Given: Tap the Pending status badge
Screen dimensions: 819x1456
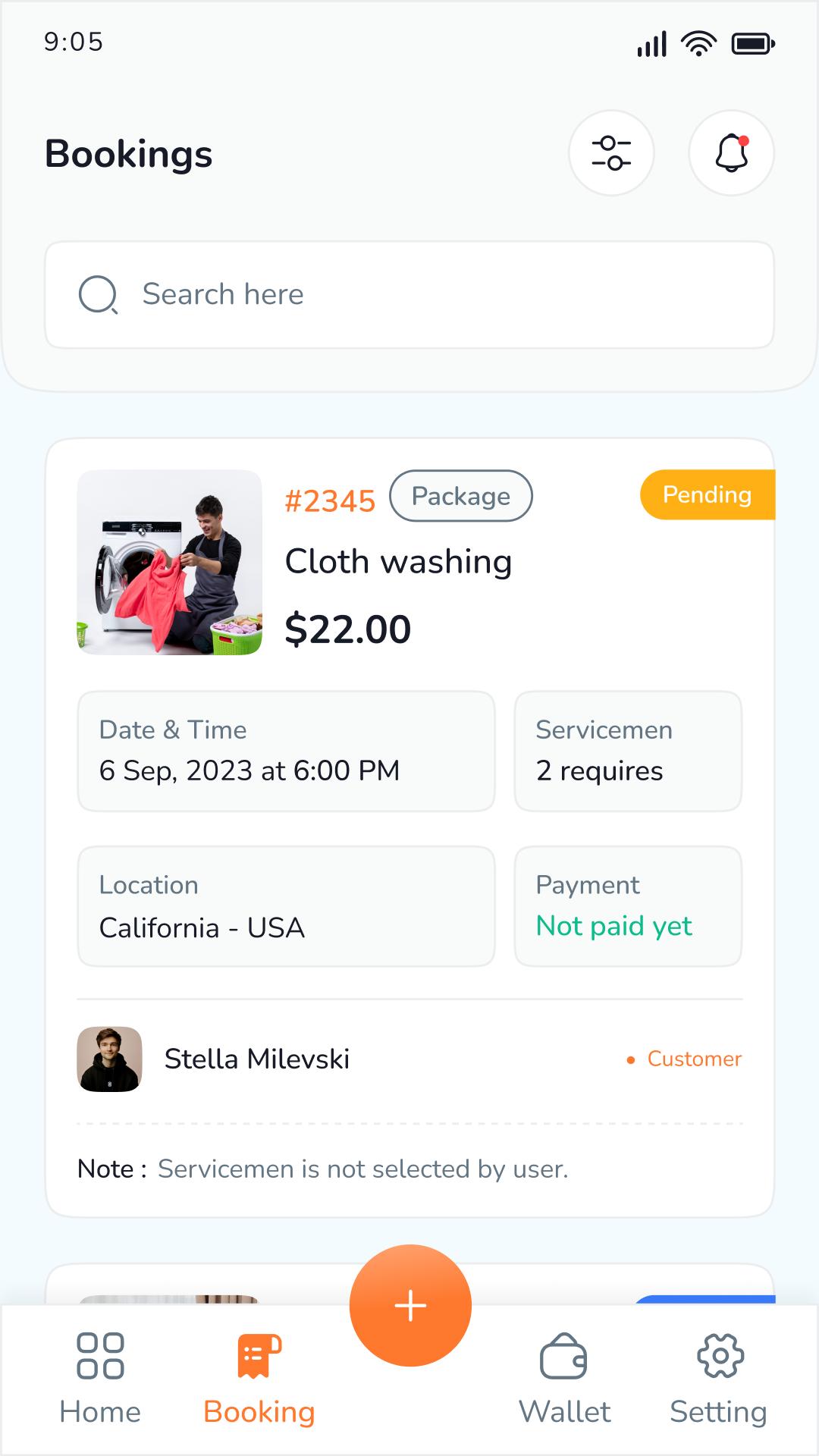Looking at the screenshot, I should coord(707,494).
